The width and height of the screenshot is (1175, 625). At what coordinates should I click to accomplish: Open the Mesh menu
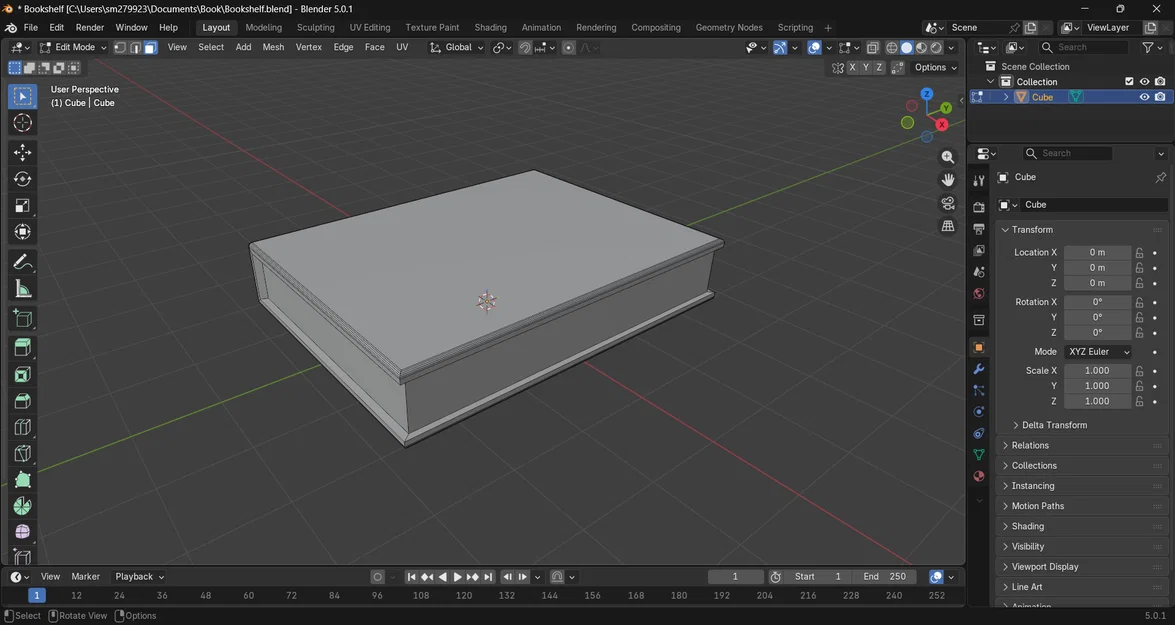[x=273, y=47]
